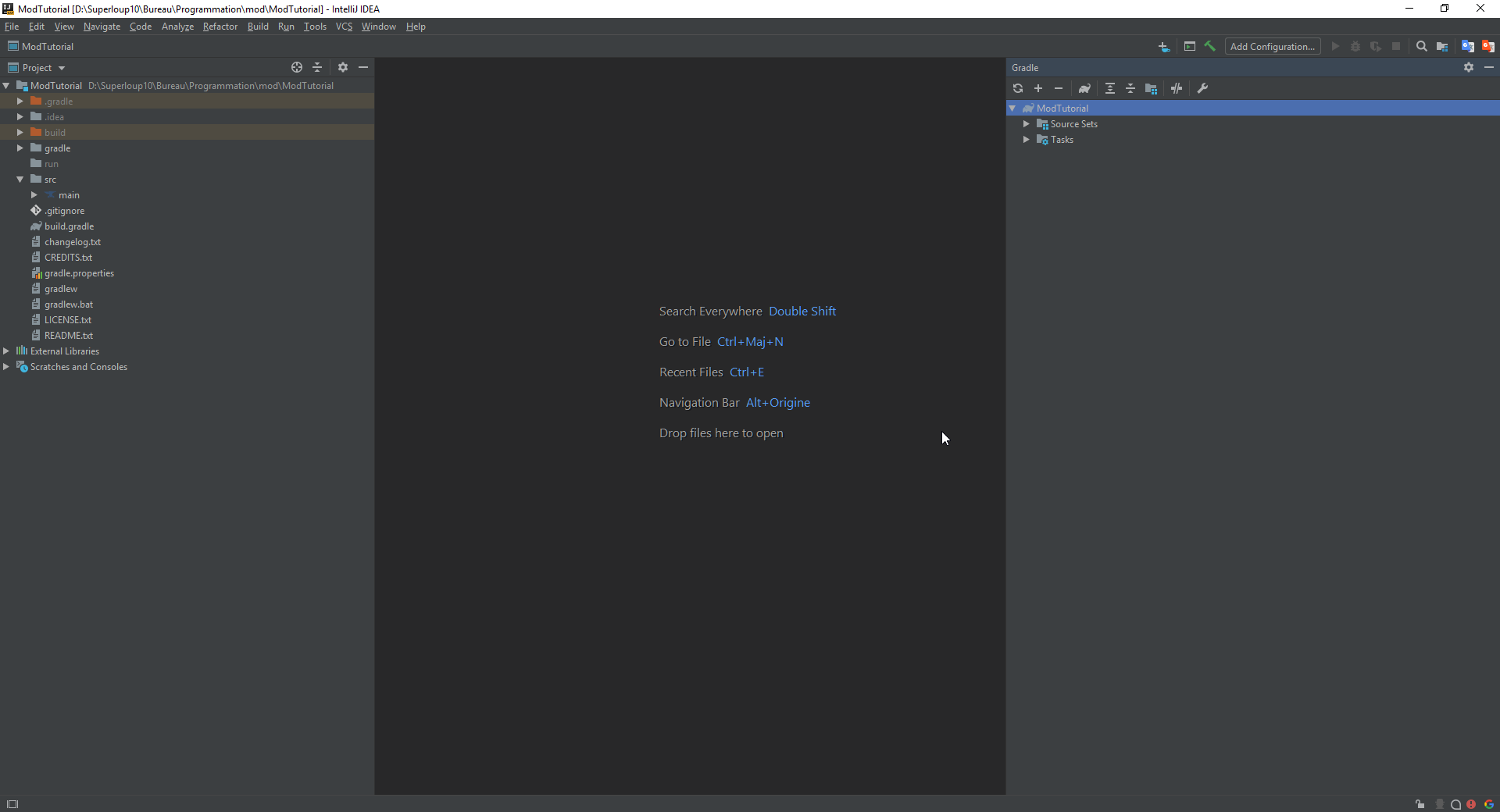Screen dimensions: 1500x812
Task: Open Gradle settings wrench icon
Action: [x=1202, y=89]
